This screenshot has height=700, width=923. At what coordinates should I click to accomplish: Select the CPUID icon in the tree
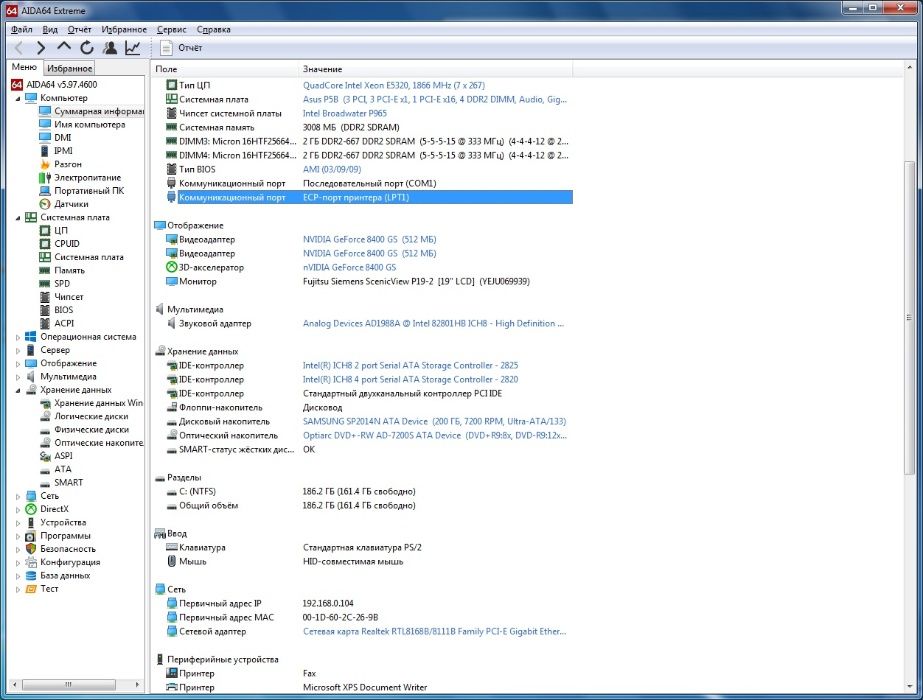45,244
